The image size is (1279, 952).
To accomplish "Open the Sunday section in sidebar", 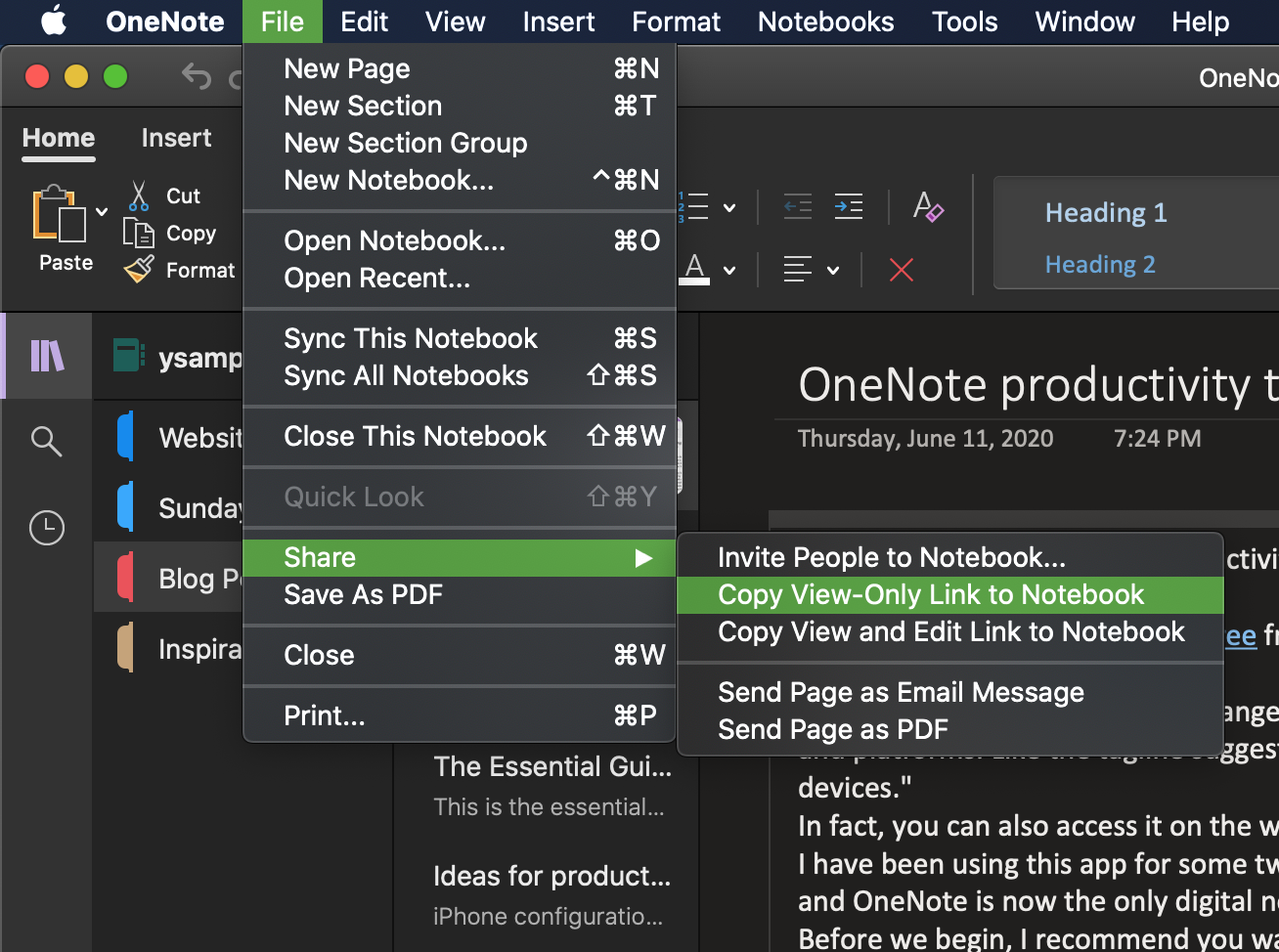I will 168,507.
